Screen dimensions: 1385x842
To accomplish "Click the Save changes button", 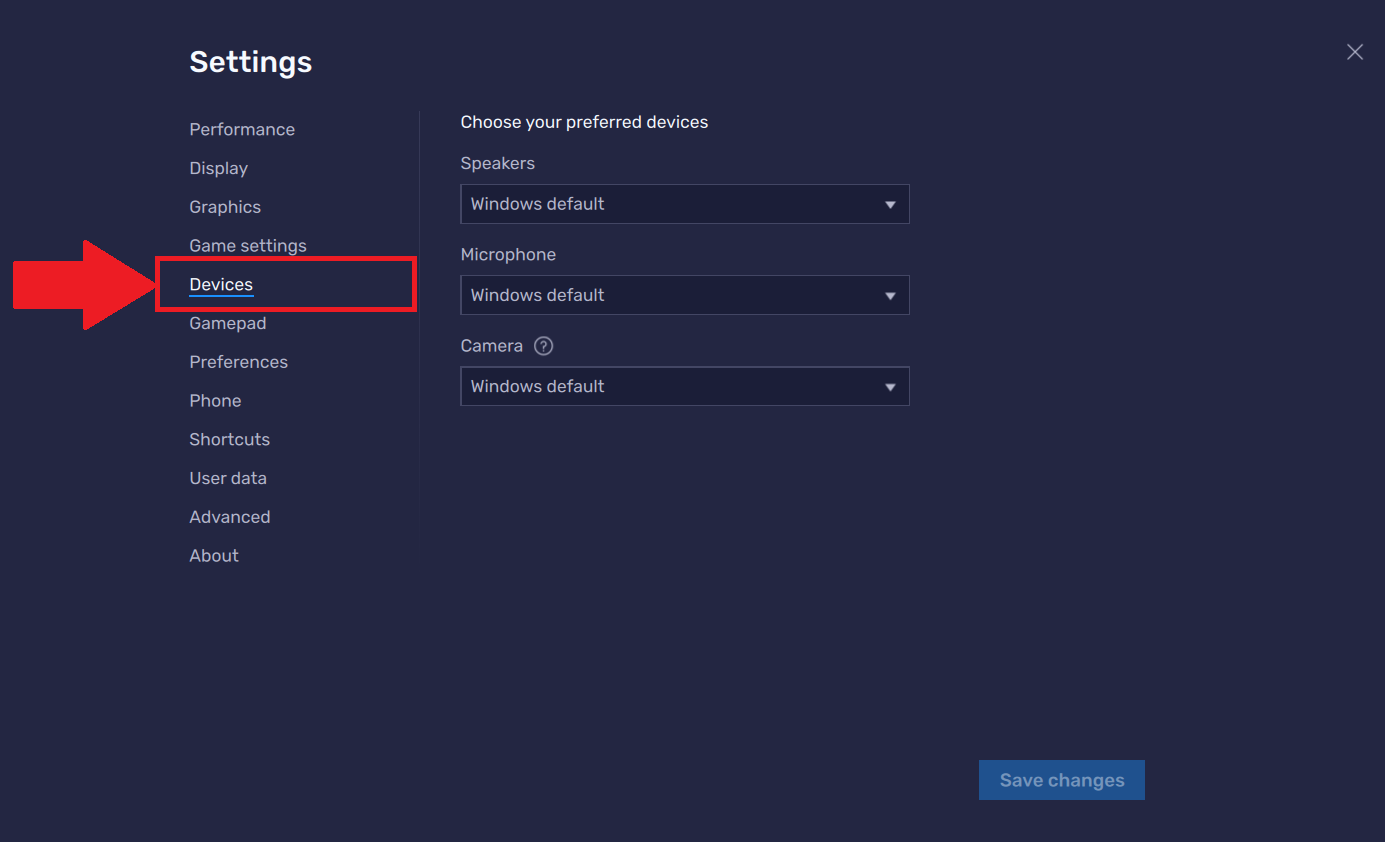I will pyautogui.click(x=1061, y=780).
